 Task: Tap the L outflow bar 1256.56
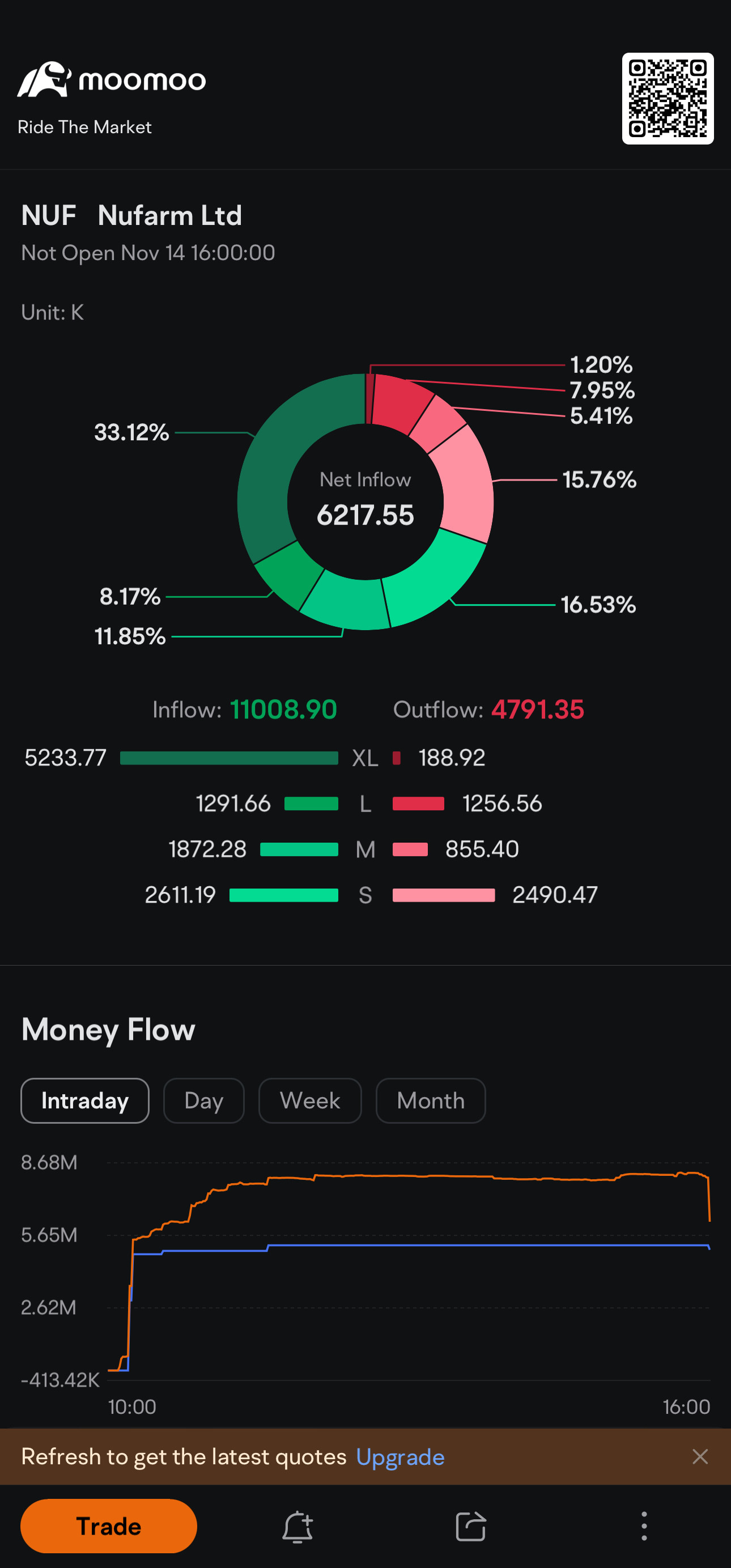pos(418,804)
